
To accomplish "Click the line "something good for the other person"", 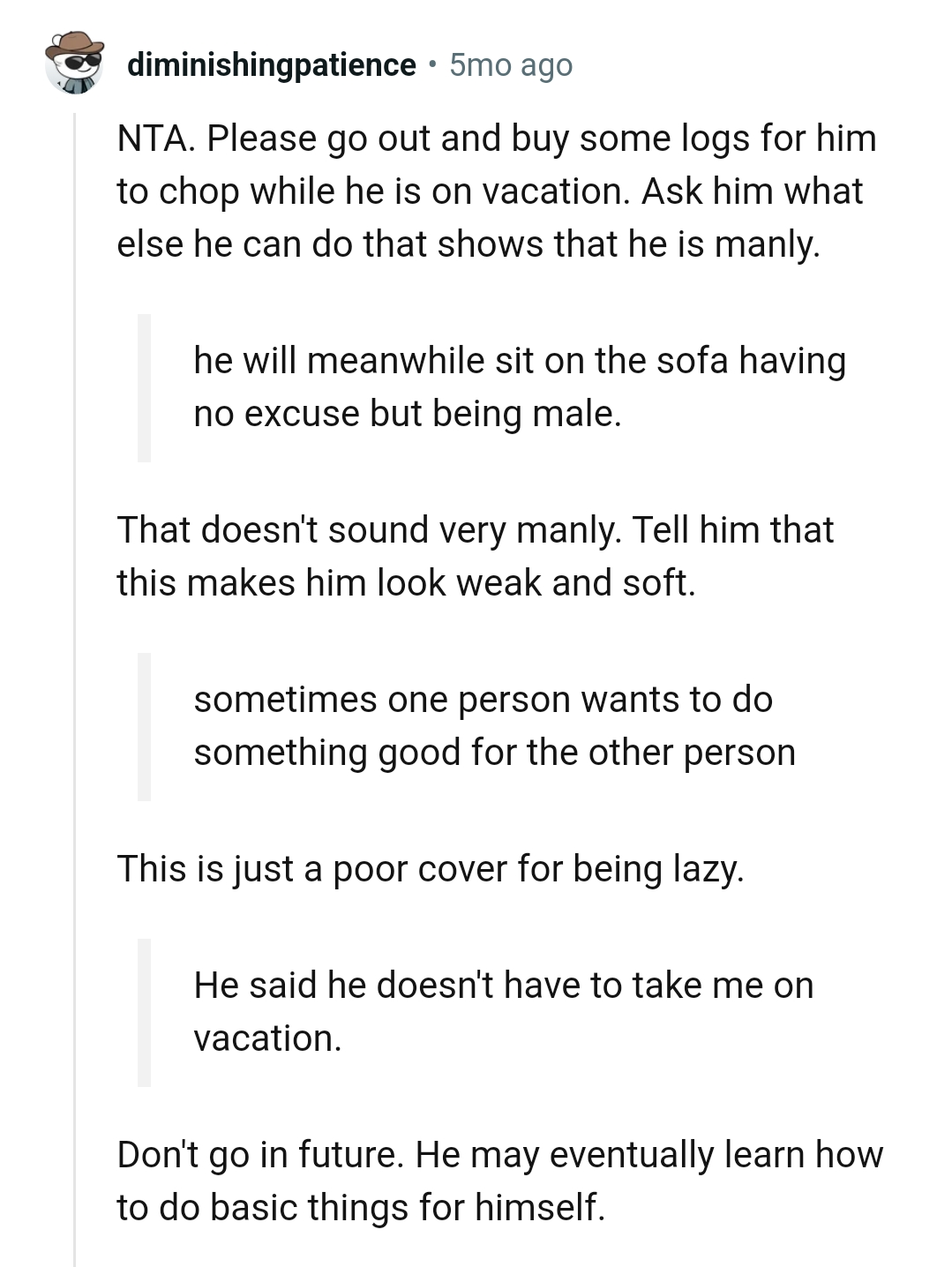I will [494, 753].
